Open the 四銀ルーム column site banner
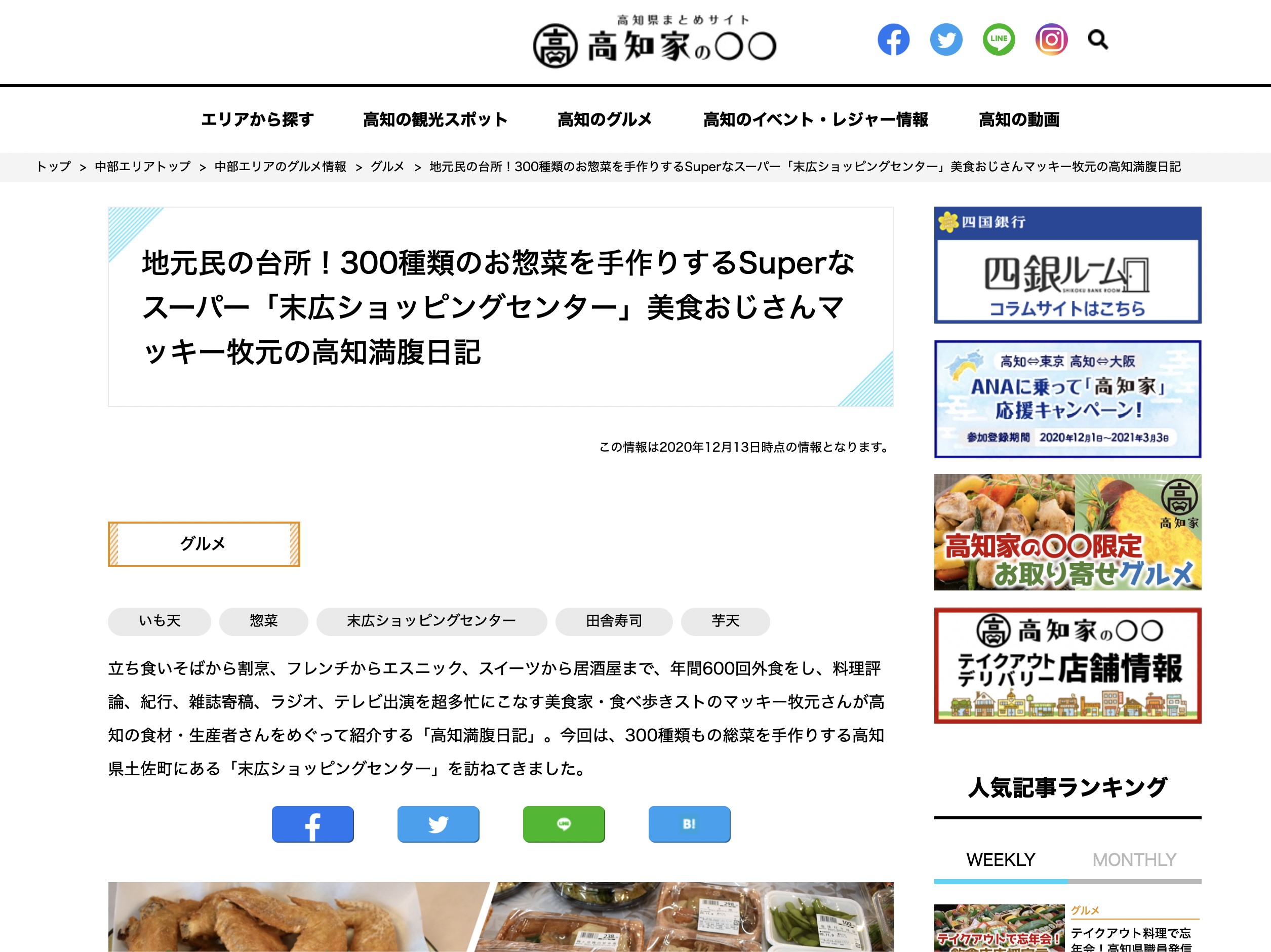This screenshot has width=1271, height=952. (1067, 265)
